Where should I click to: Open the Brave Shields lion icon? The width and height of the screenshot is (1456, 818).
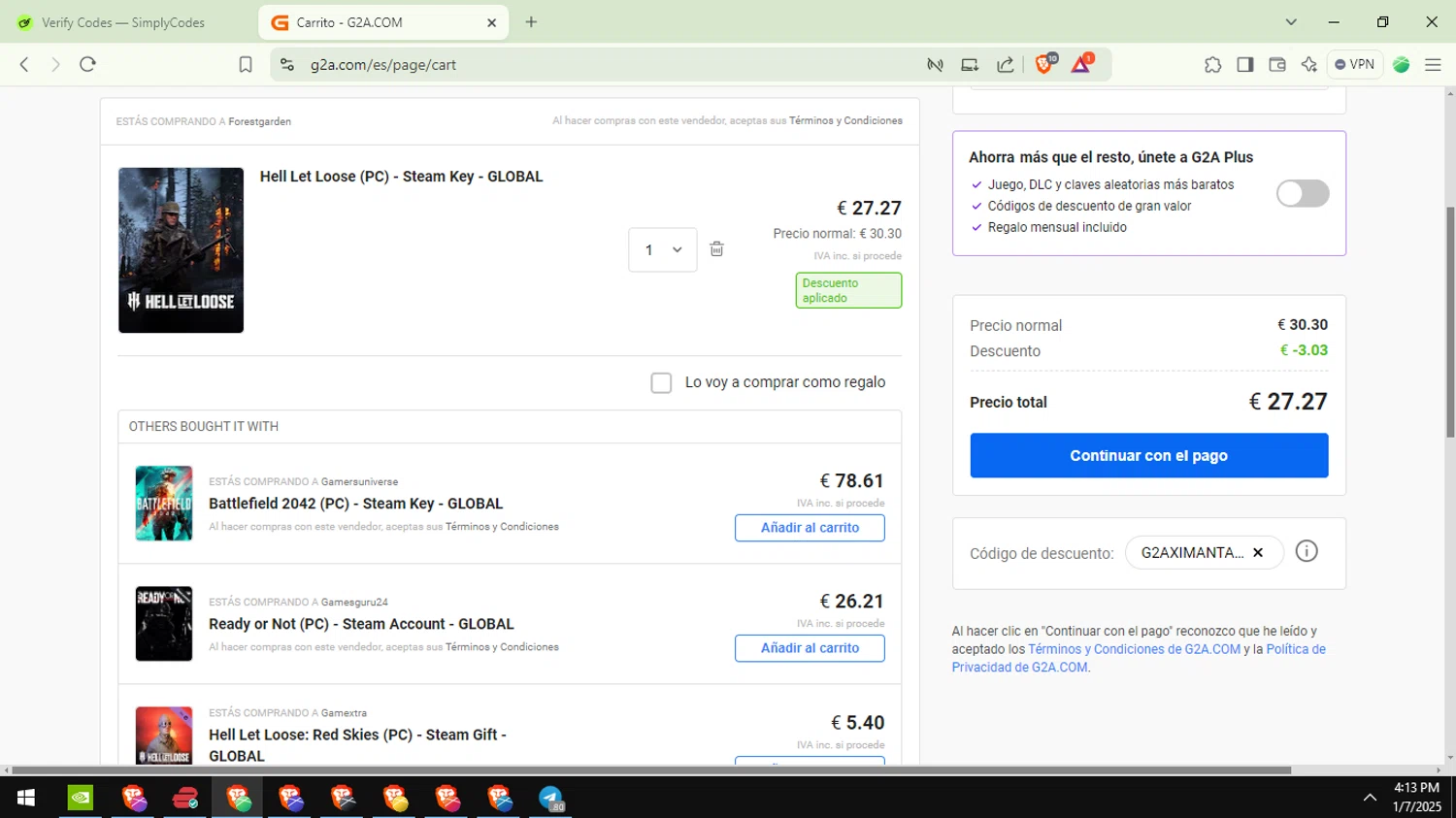[1045, 64]
